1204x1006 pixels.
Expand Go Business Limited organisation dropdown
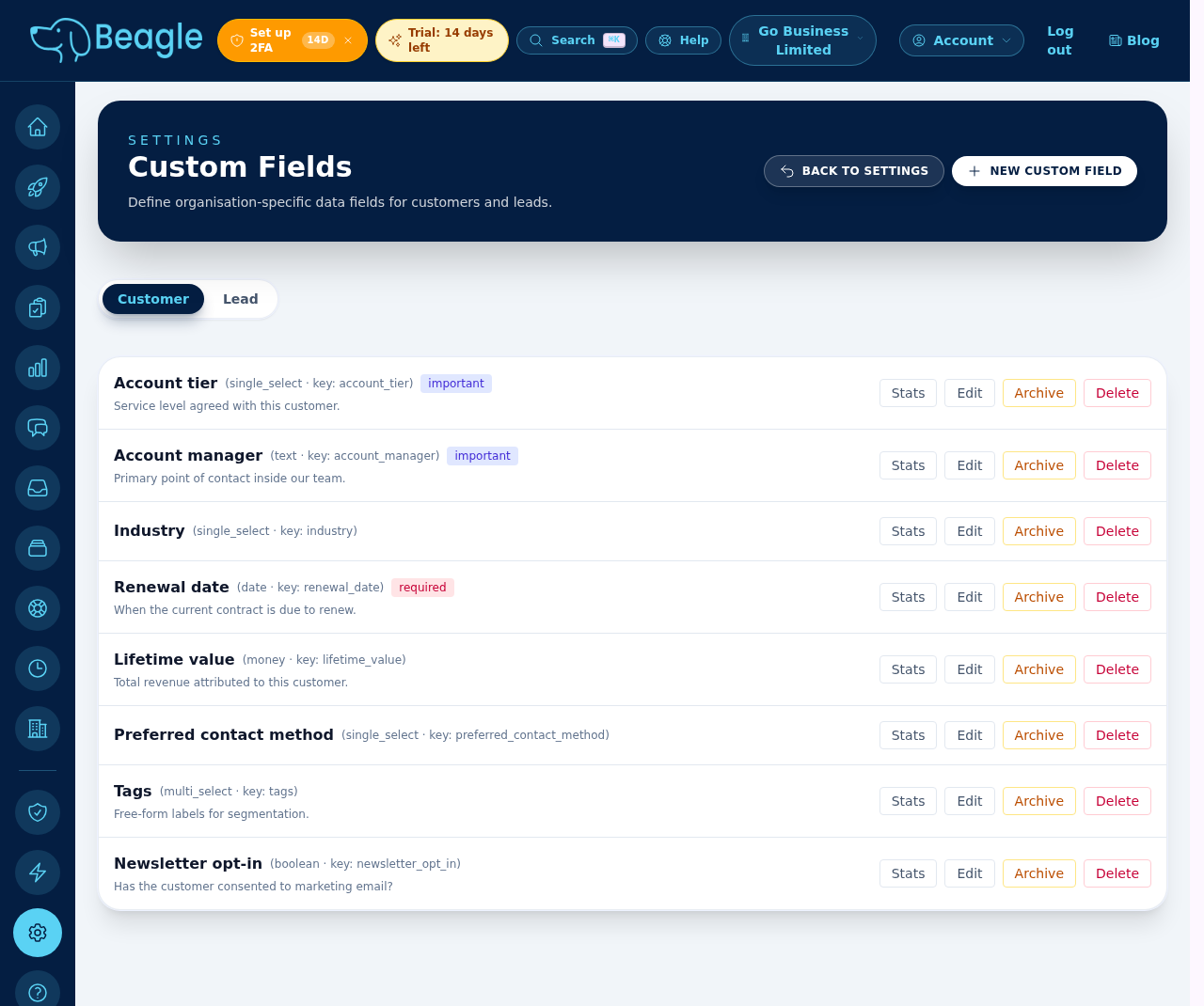coord(802,40)
